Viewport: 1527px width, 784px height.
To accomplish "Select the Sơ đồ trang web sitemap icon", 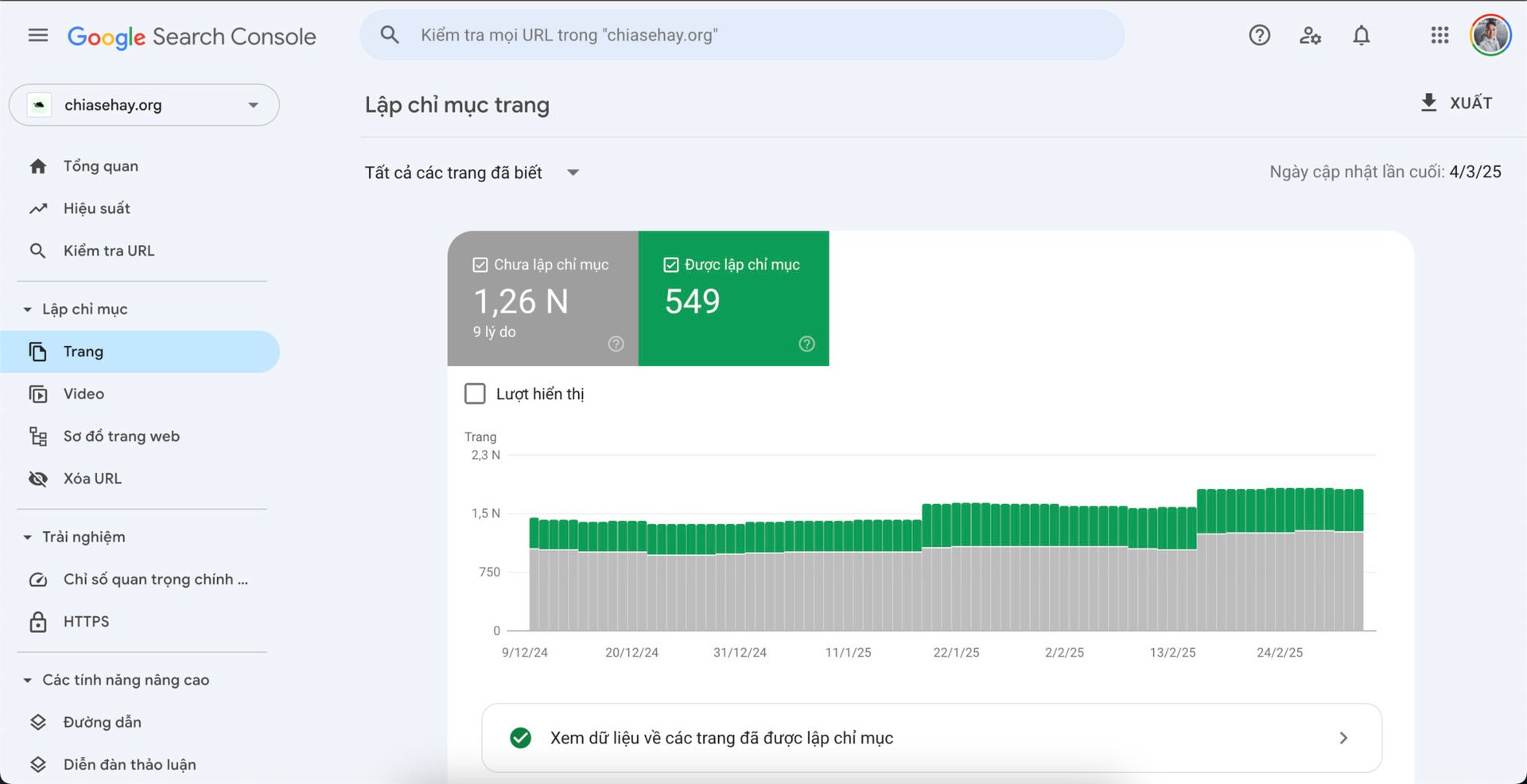I will click(x=37, y=436).
